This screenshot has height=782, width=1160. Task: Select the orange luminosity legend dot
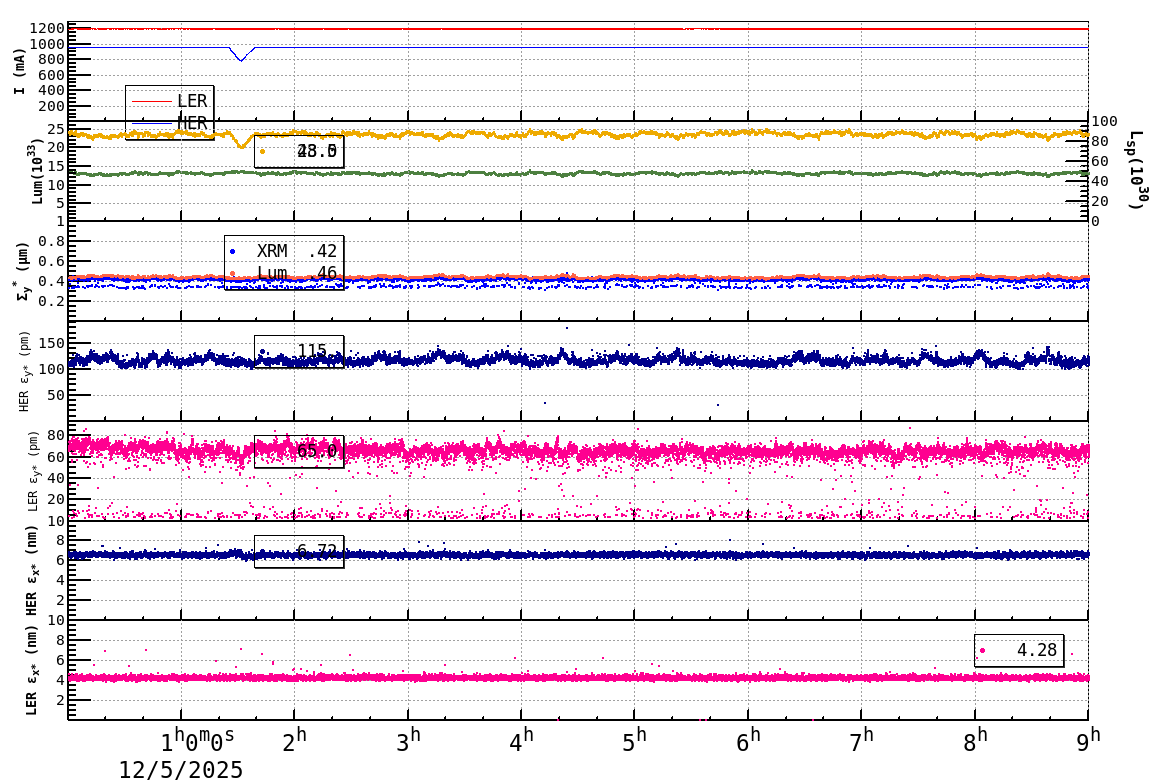(x=263, y=152)
